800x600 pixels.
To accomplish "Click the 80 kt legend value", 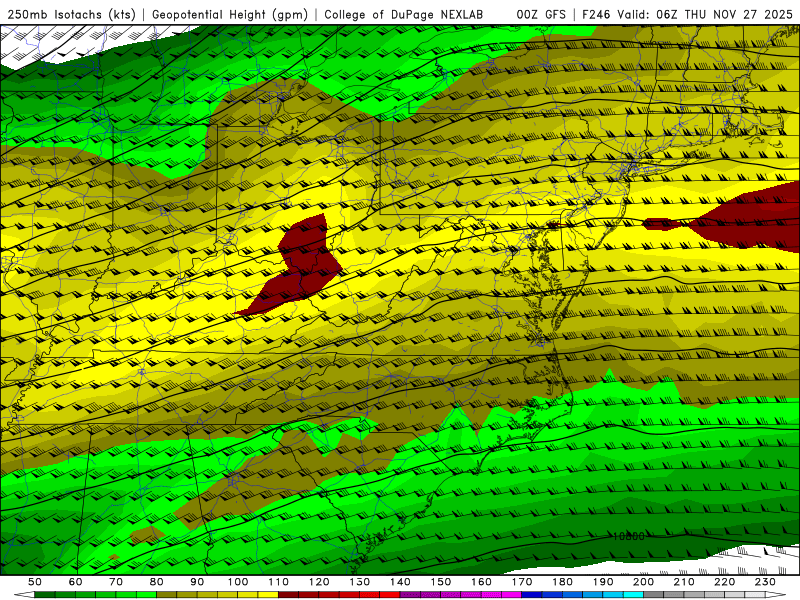I will click(157, 582).
